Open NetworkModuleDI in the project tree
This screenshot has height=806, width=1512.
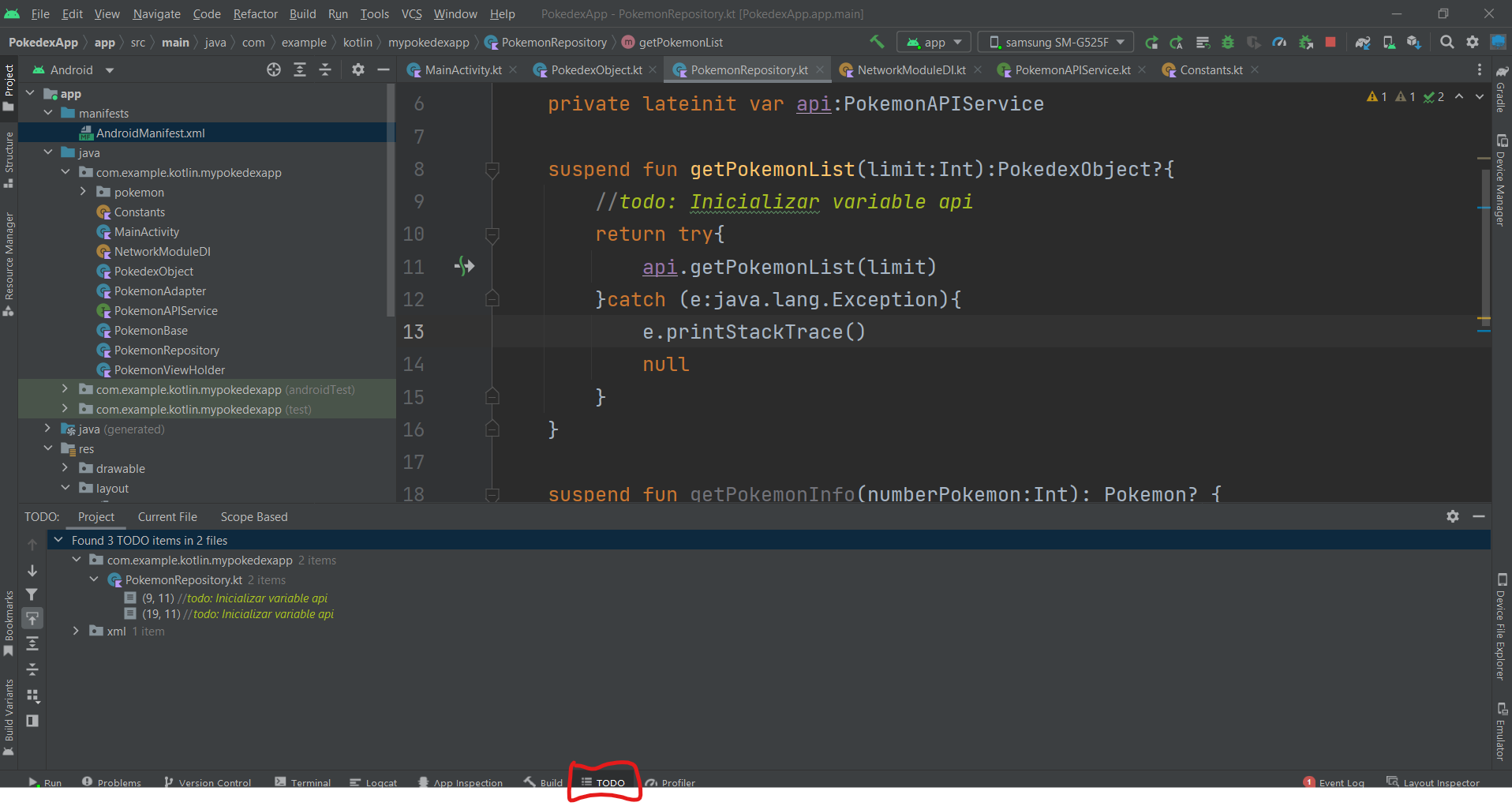162,252
